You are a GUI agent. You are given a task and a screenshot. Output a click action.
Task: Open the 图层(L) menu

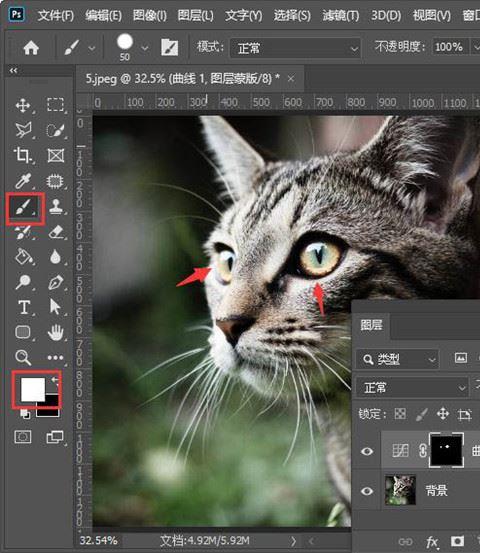[x=195, y=16]
